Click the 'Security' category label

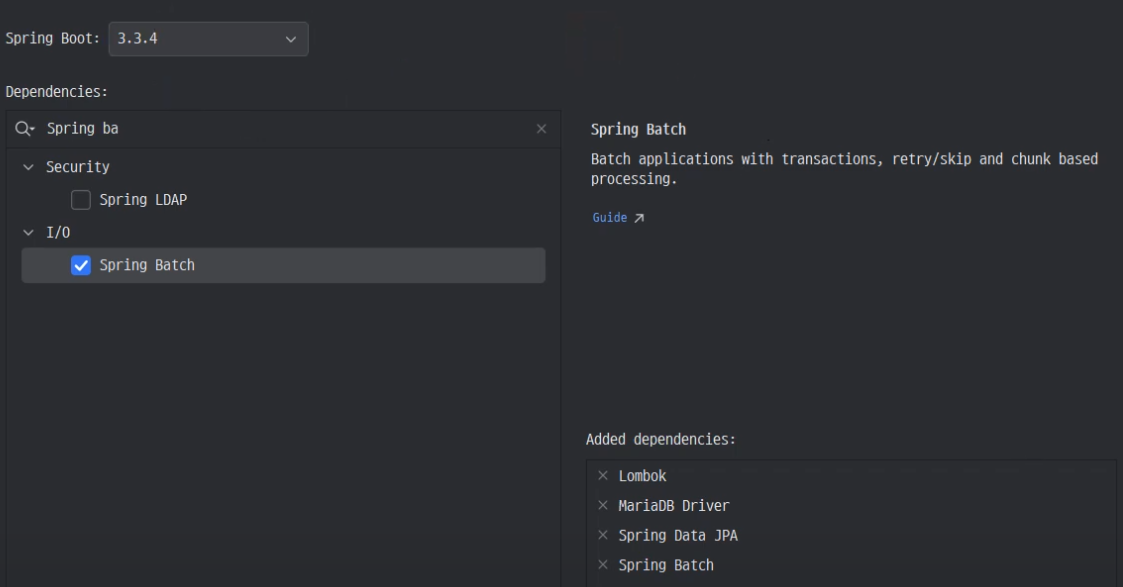pyautogui.click(x=78, y=168)
